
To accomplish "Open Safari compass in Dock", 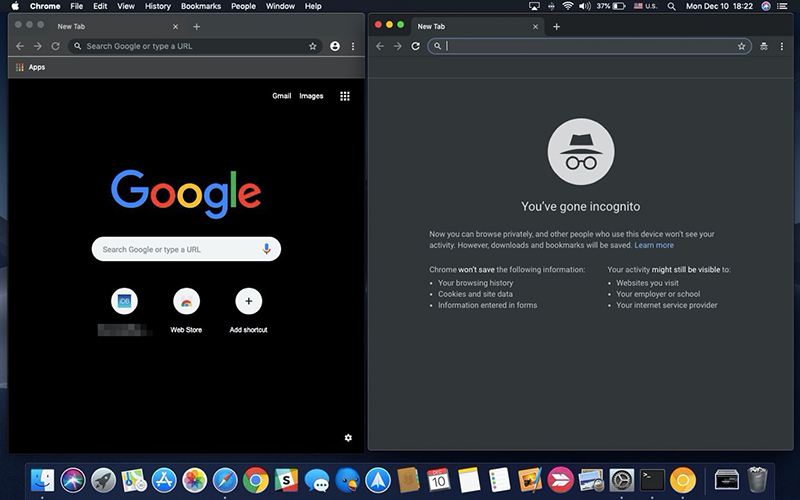I will pyautogui.click(x=226, y=480).
